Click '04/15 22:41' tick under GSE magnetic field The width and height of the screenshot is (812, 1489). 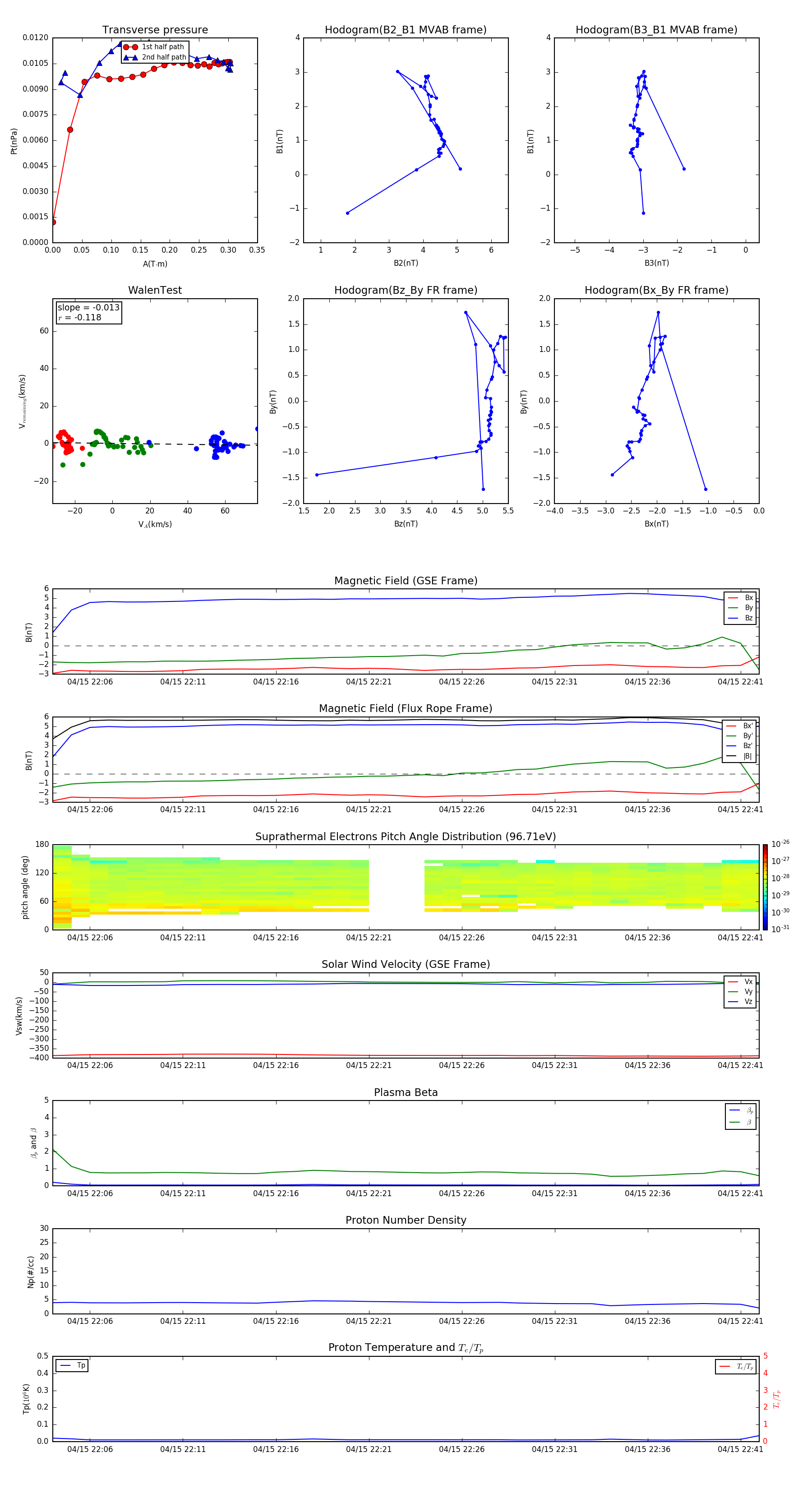(740, 681)
